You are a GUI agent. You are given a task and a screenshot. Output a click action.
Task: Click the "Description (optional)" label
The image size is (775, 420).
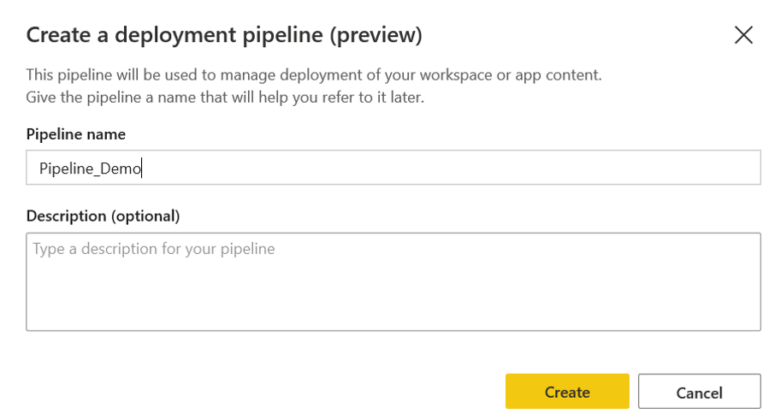tap(102, 215)
